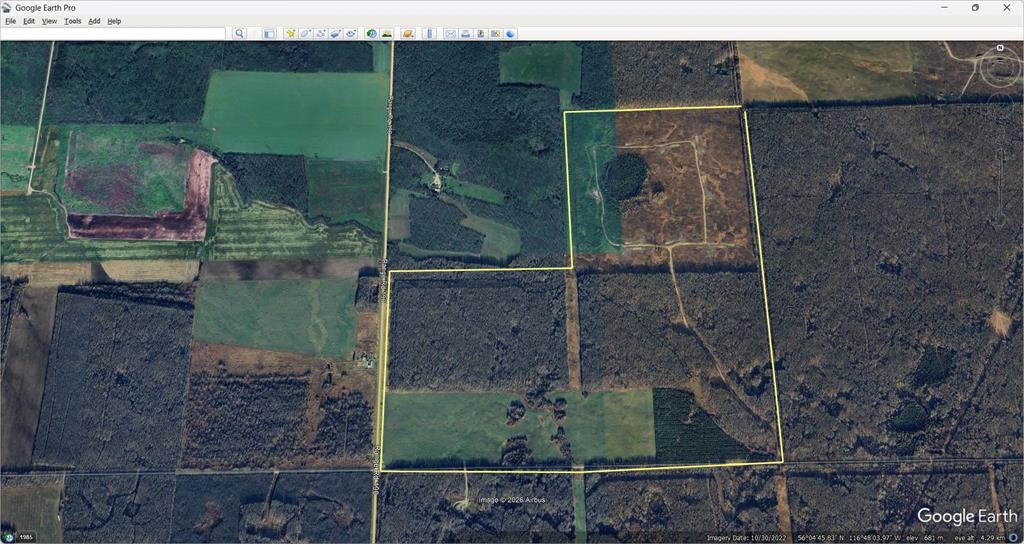Click the Print icon in toolbar

pyautogui.click(x=466, y=33)
